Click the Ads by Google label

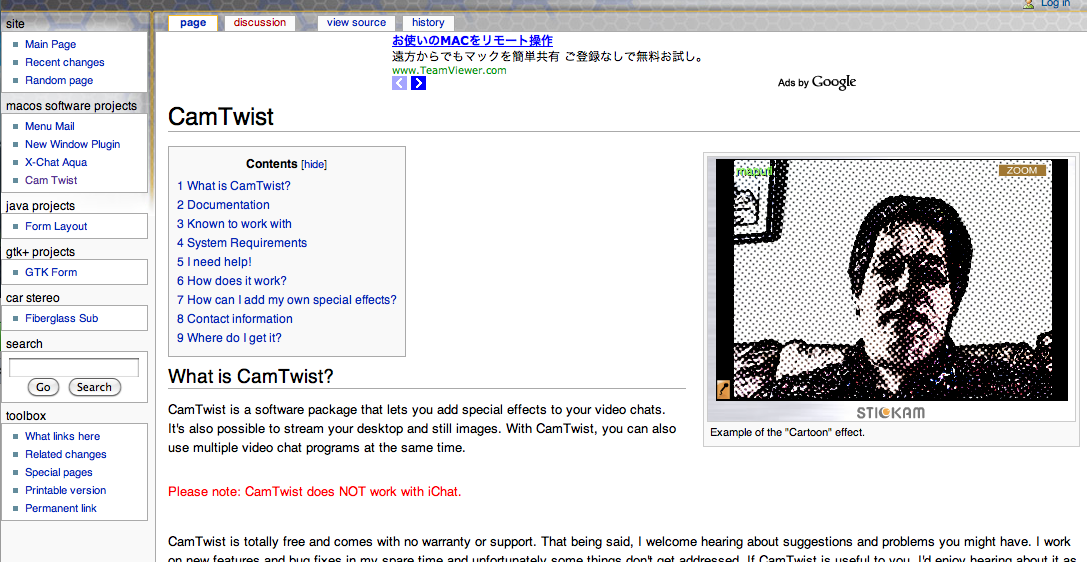click(817, 82)
